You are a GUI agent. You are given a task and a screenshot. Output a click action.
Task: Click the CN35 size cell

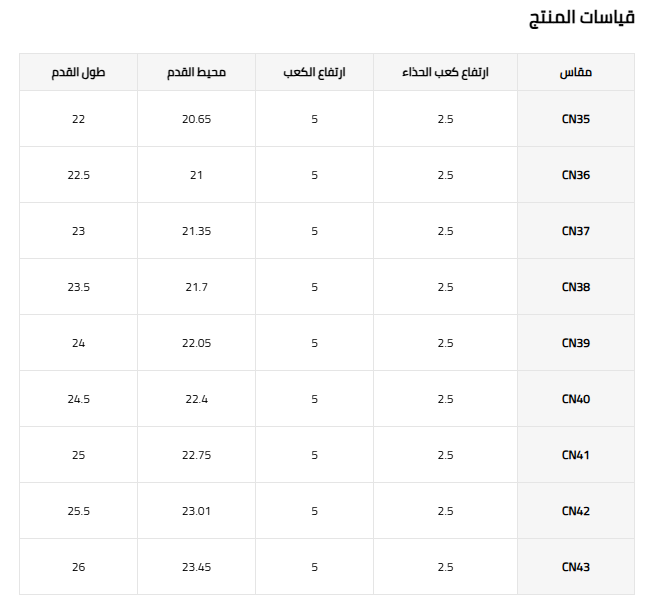click(575, 119)
